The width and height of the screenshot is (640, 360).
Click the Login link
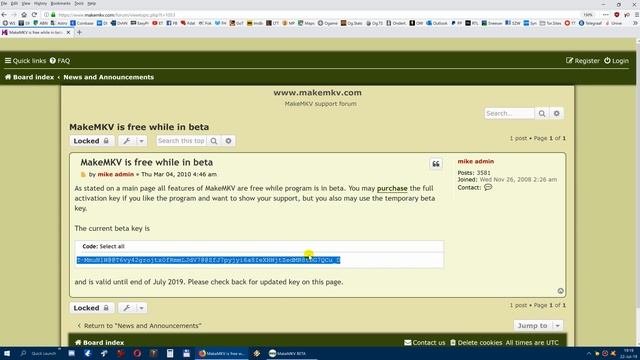tap(616, 61)
